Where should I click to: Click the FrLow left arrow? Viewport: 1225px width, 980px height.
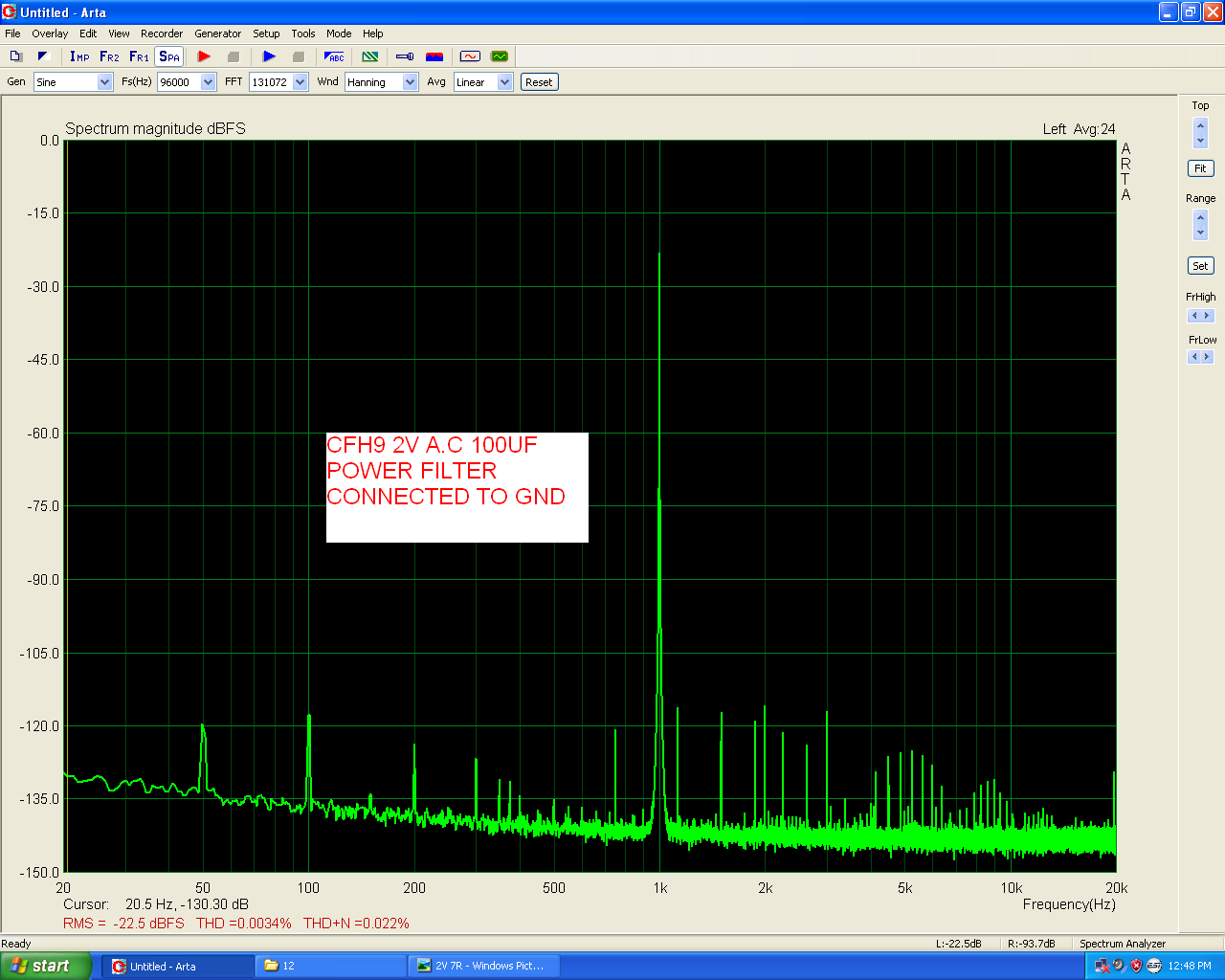point(1194,357)
